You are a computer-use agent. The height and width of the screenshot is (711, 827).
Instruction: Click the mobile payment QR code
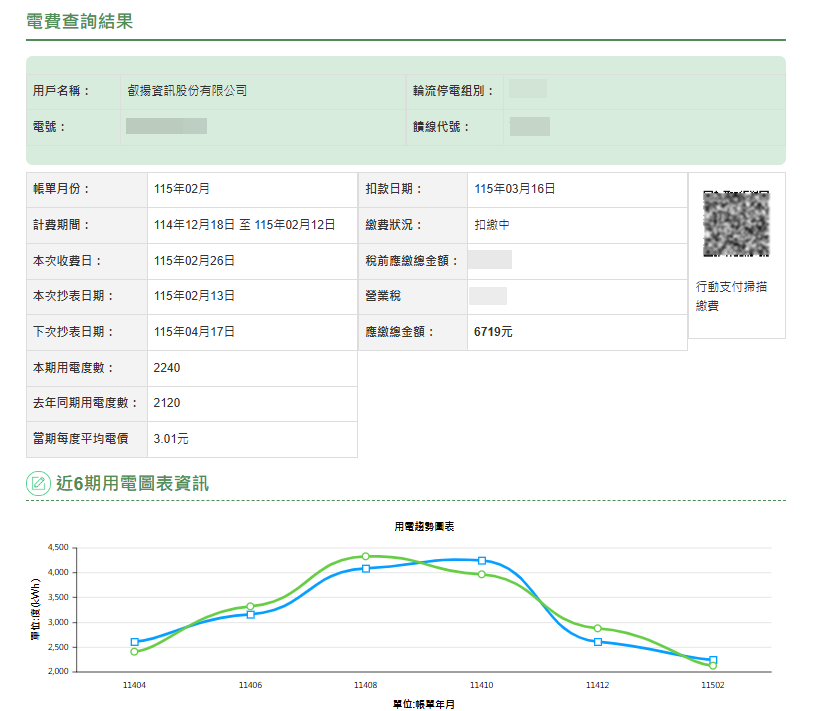736,223
